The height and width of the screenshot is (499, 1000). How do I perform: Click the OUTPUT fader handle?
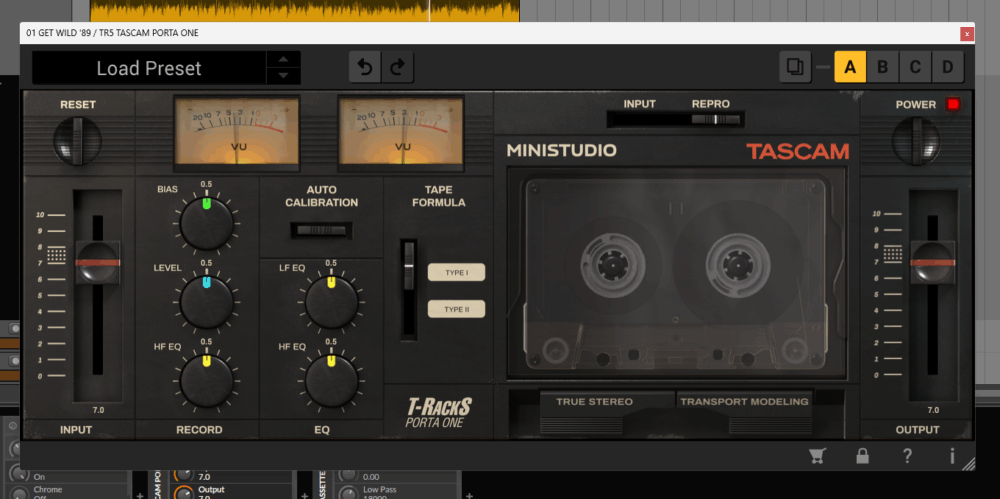932,262
